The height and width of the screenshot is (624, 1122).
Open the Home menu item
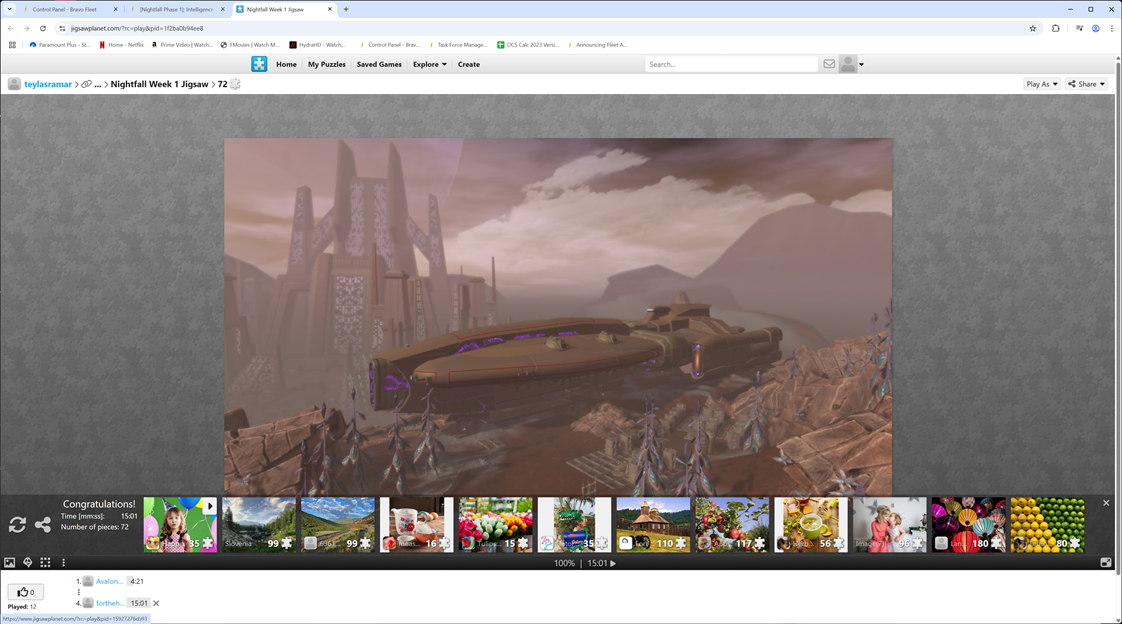pos(286,64)
